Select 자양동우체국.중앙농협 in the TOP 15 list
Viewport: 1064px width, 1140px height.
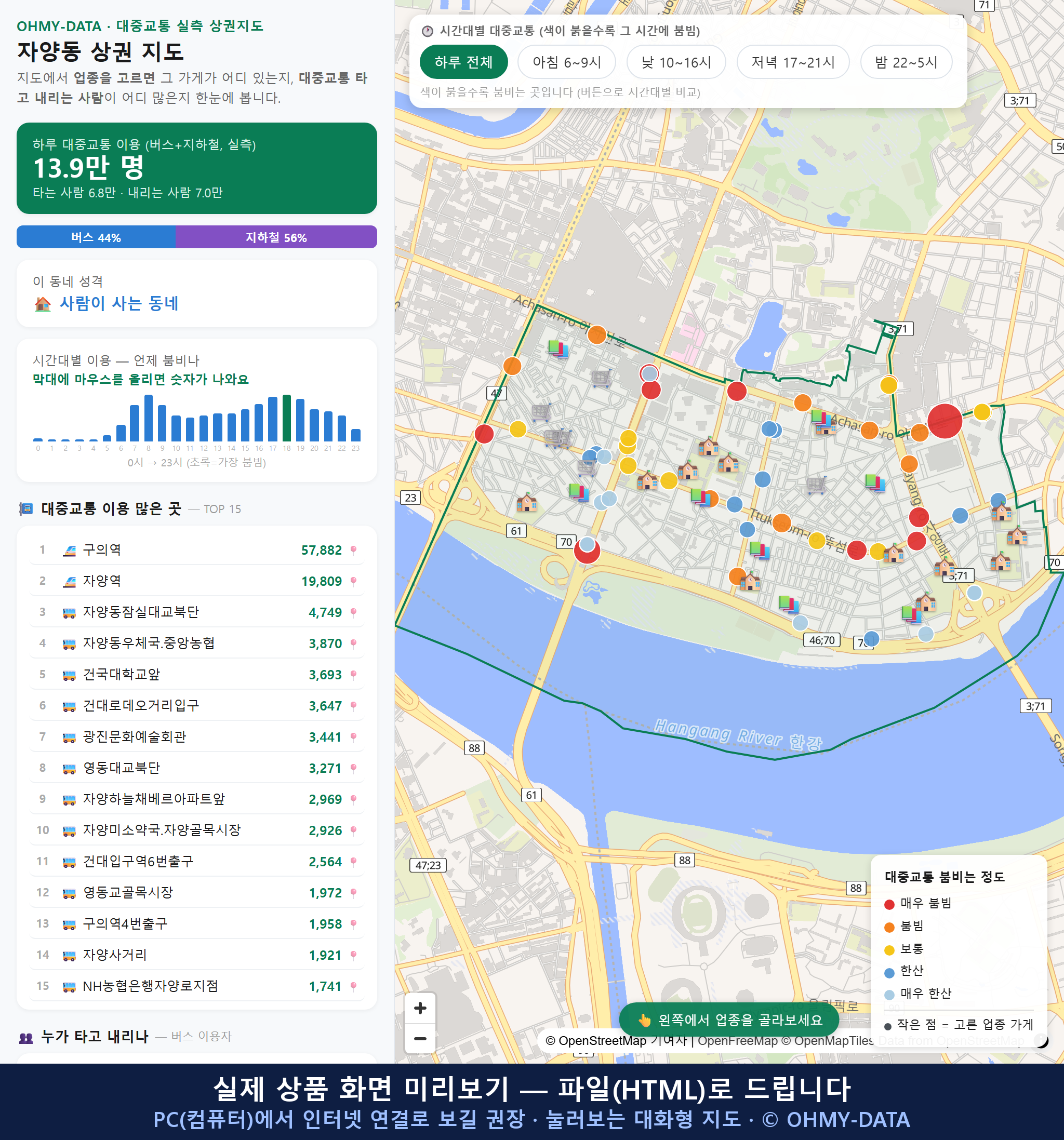(x=197, y=643)
